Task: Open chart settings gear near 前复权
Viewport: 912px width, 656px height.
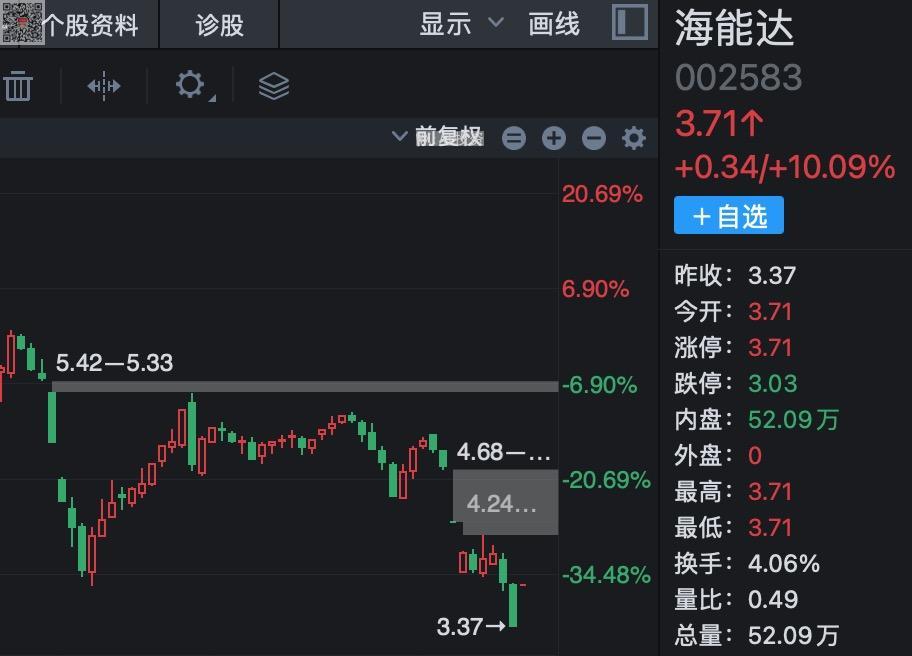Action: click(634, 138)
